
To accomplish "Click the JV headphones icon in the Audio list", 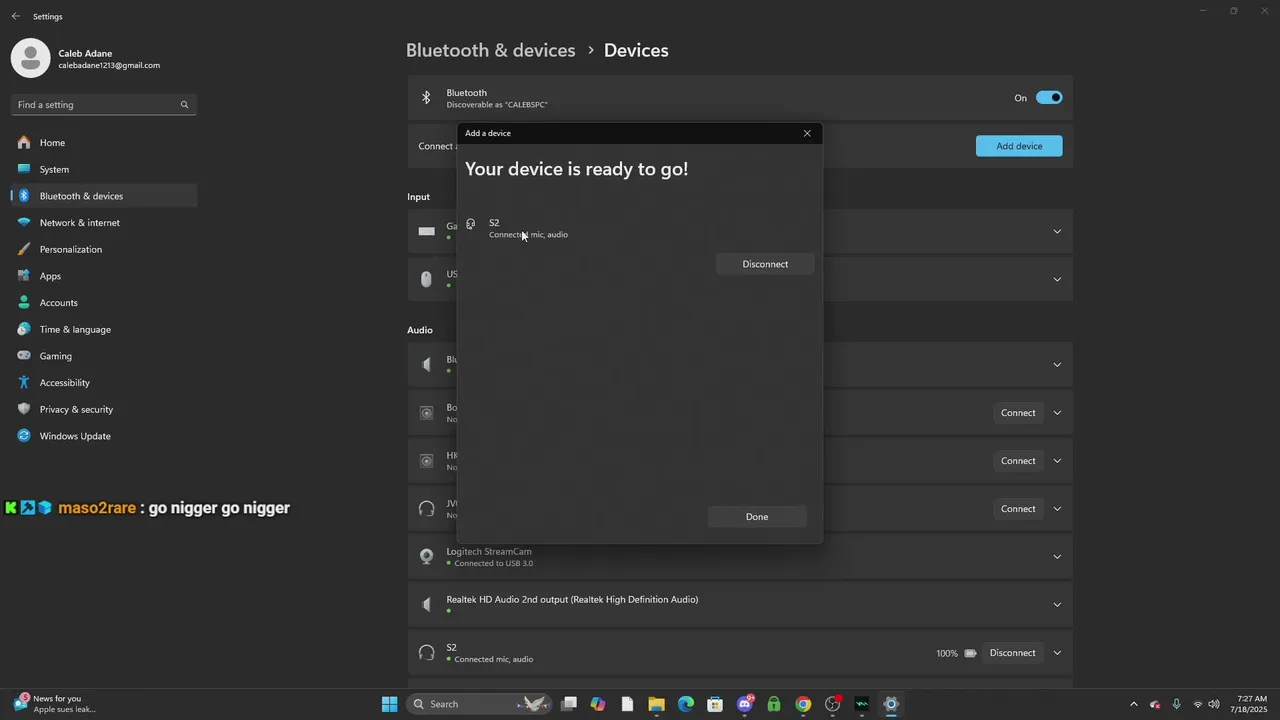I will [x=427, y=509].
